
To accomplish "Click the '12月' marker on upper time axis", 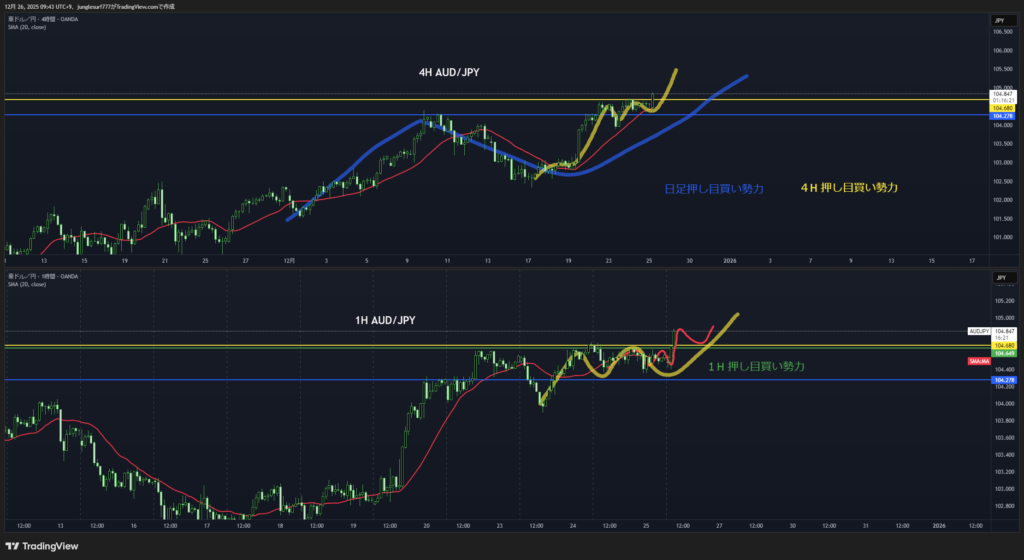I will (x=288, y=259).
